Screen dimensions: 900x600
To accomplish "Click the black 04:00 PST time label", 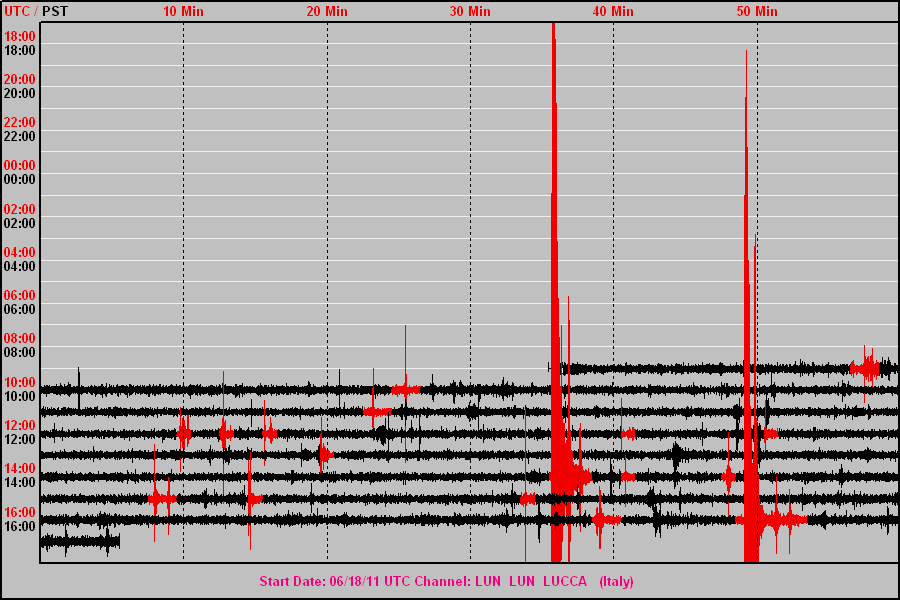I will click(x=20, y=266).
